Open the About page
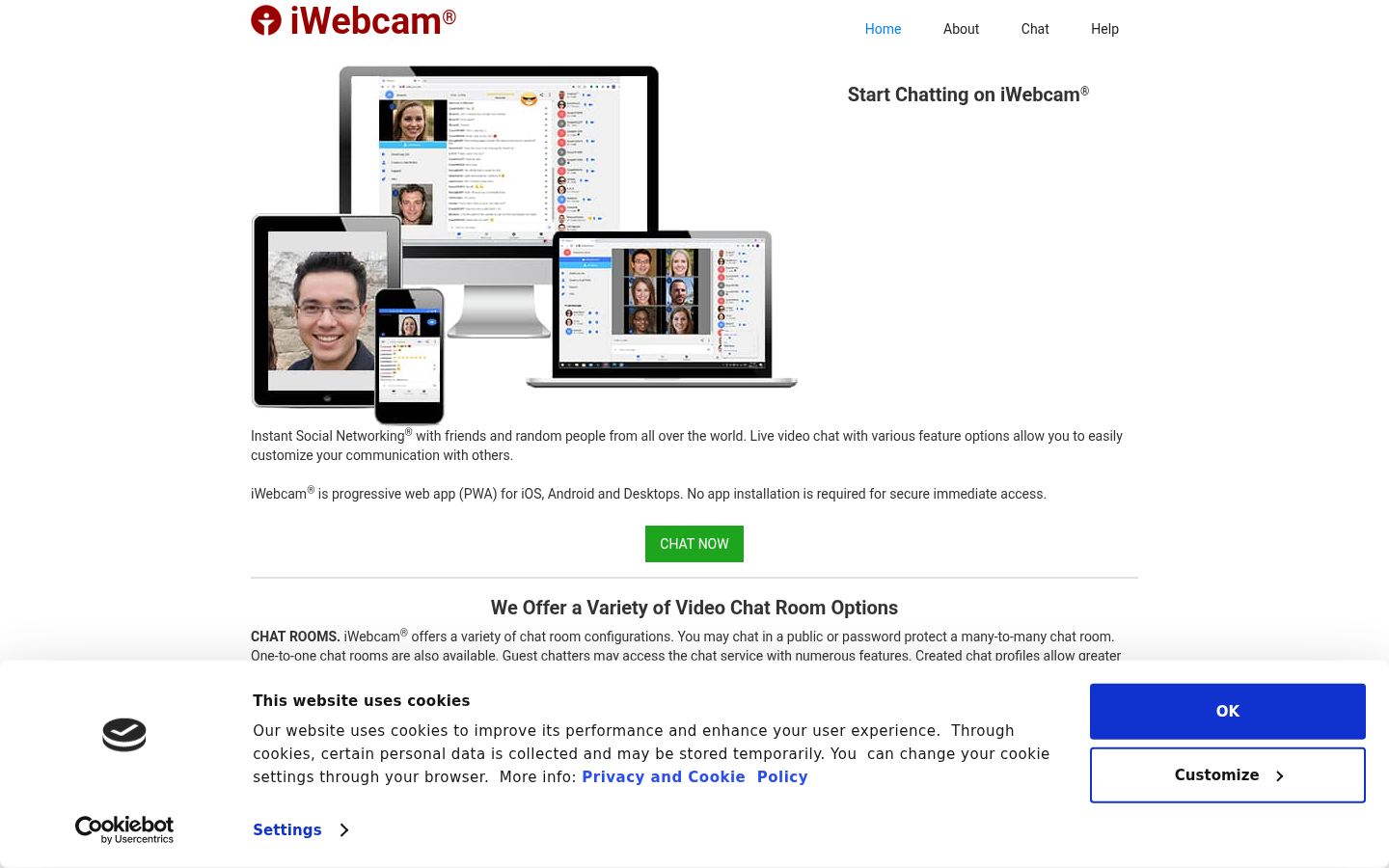 coord(961,29)
